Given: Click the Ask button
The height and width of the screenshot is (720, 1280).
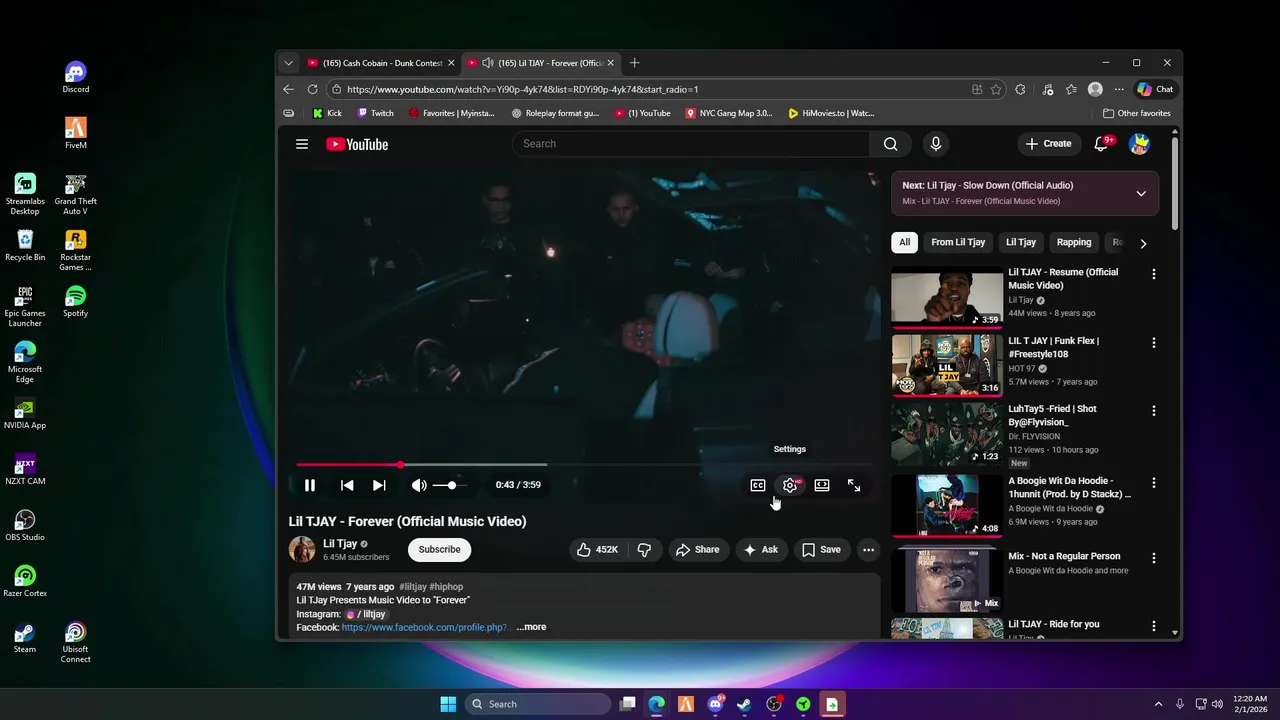Looking at the screenshot, I should [x=760, y=550].
